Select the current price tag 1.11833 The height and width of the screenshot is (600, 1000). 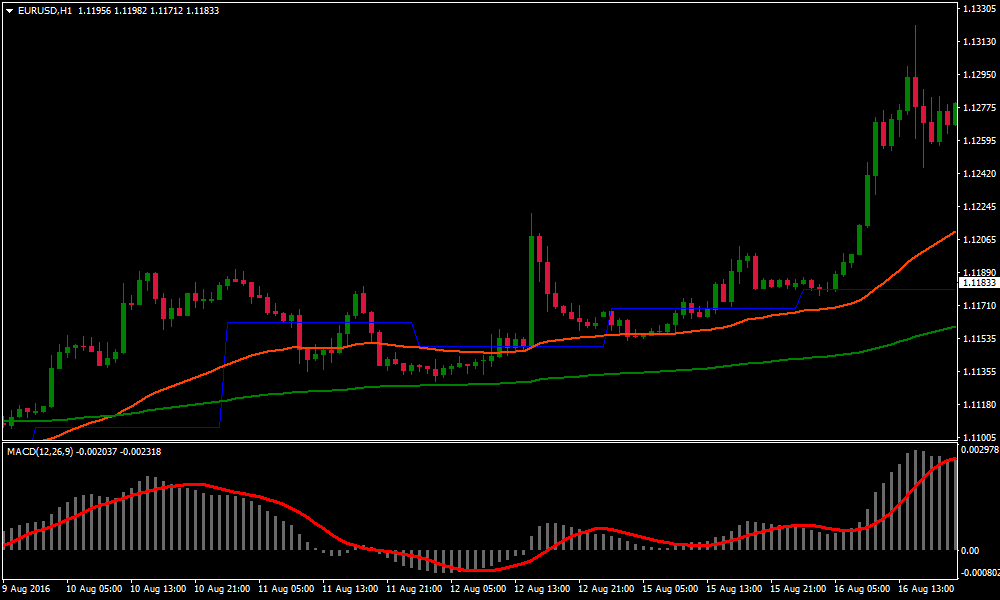(x=977, y=283)
